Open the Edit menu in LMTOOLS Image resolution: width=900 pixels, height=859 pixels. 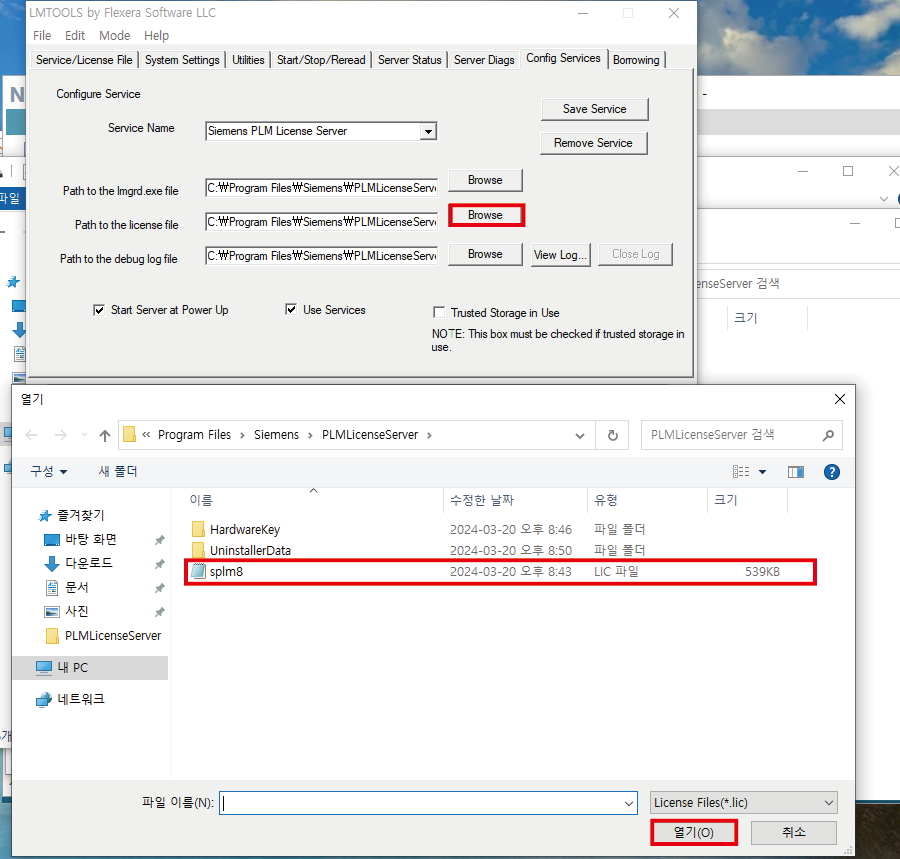pyautogui.click(x=75, y=36)
